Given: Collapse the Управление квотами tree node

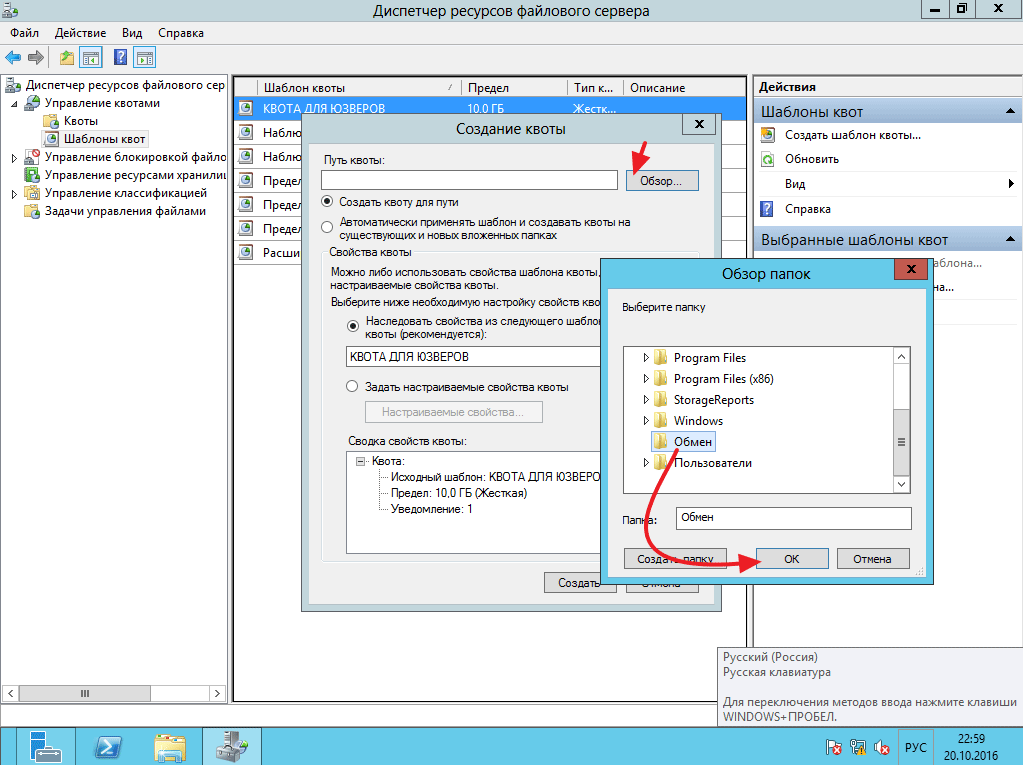Looking at the screenshot, I should point(15,103).
